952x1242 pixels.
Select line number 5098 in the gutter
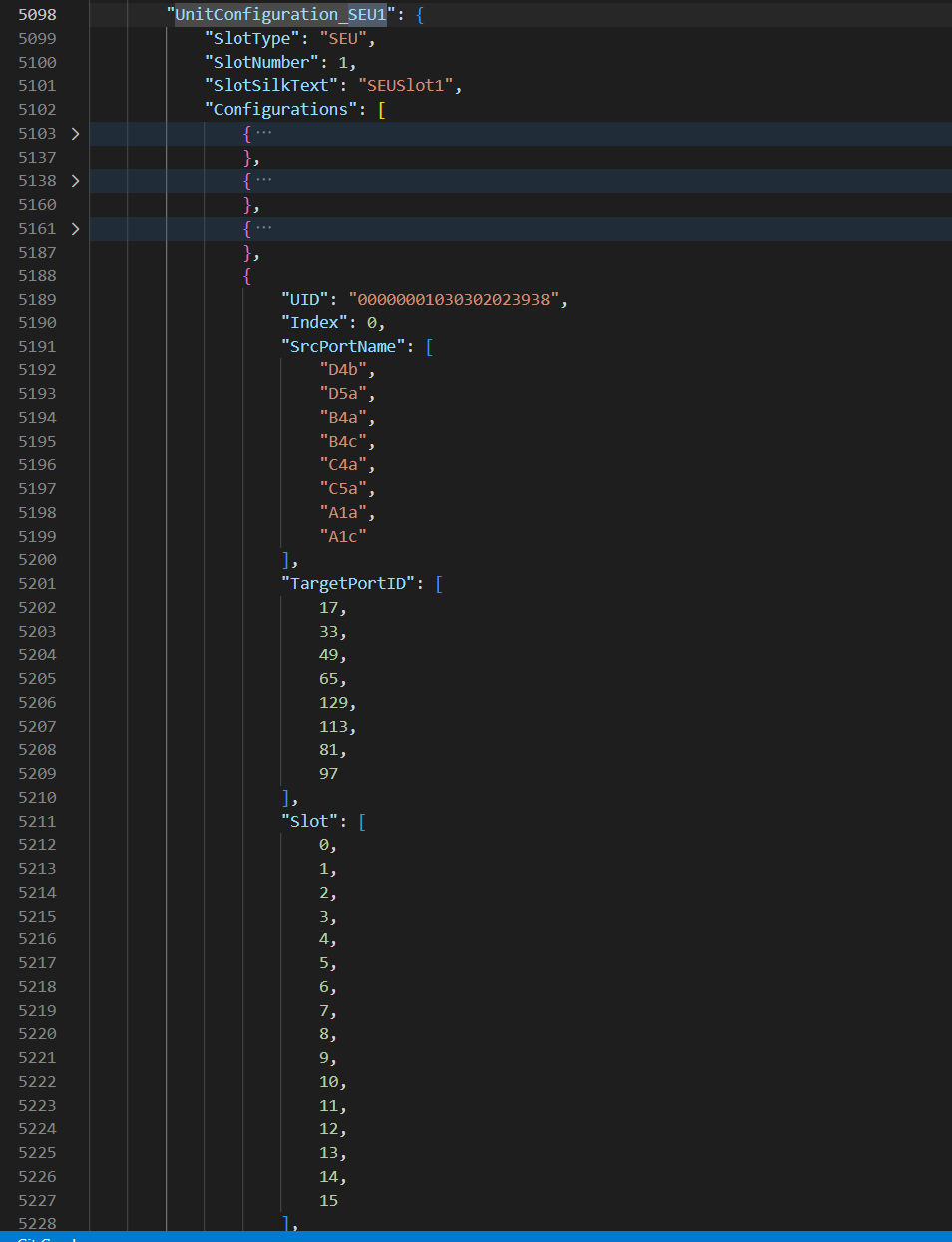coord(37,15)
